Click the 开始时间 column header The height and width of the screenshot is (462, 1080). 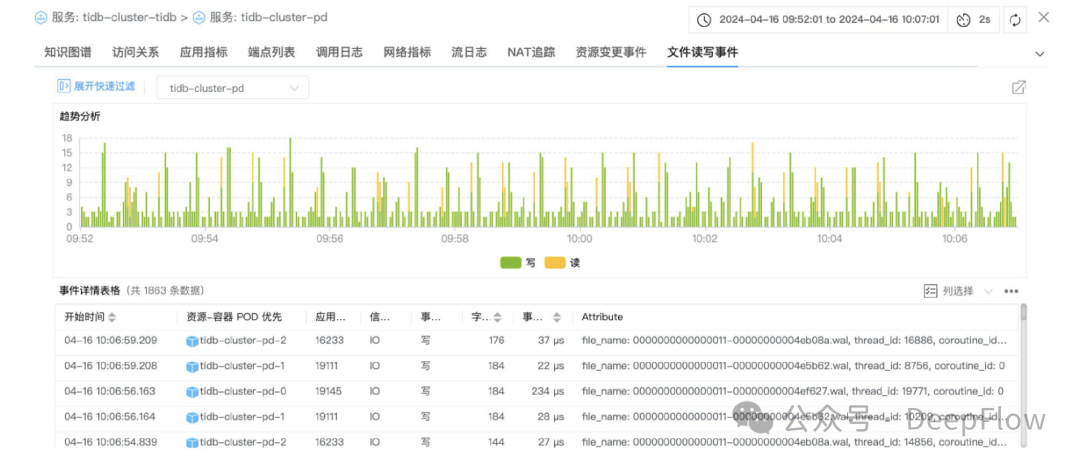pos(85,317)
